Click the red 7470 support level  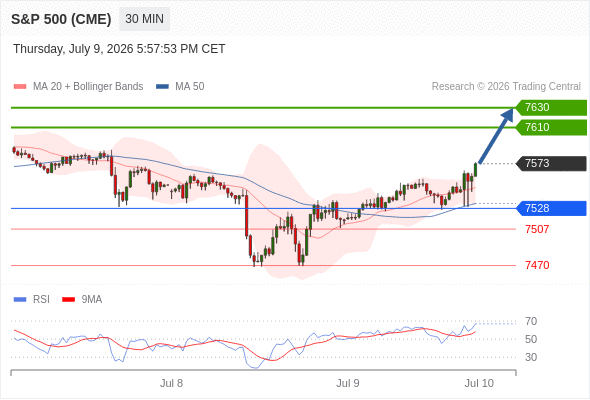click(537, 265)
